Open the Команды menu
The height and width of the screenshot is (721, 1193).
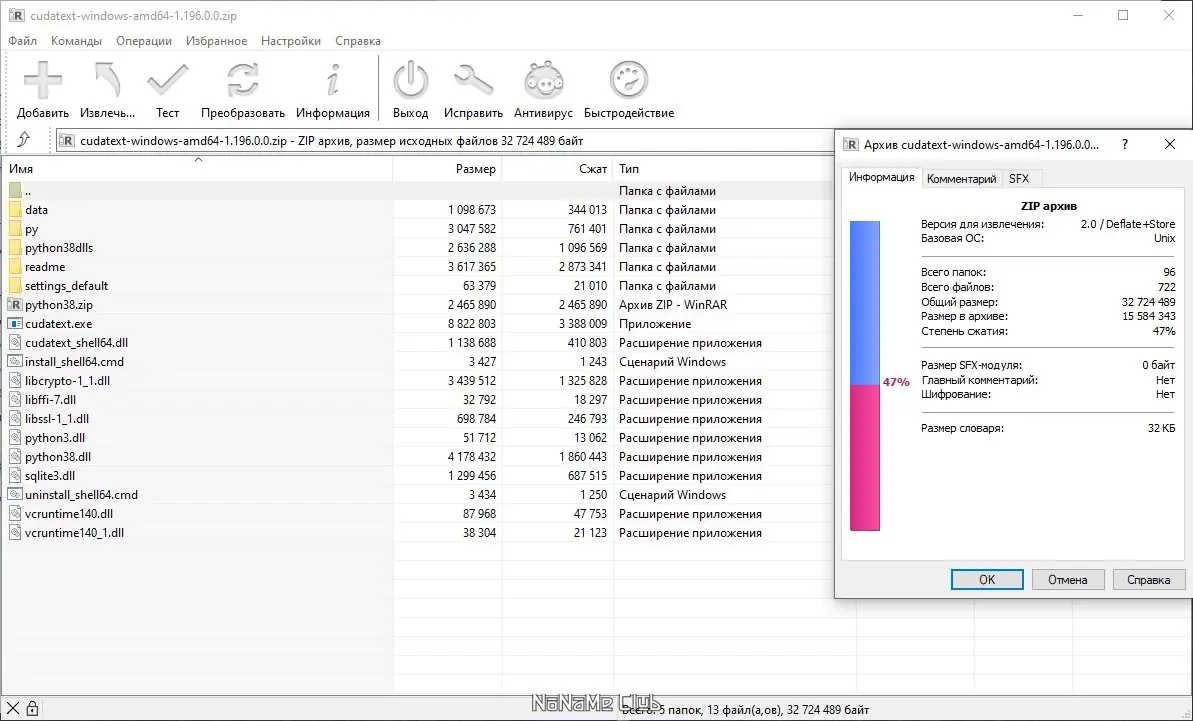[x=77, y=41]
